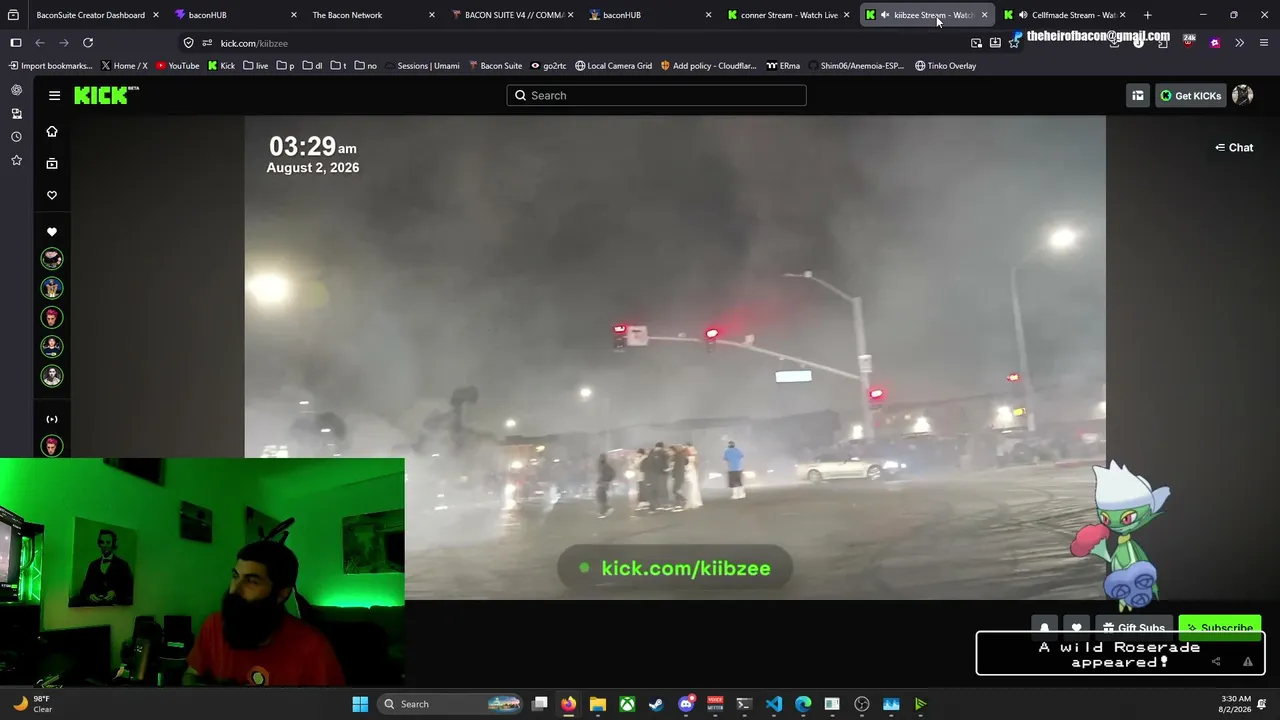Image resolution: width=1280 pixels, height=720 pixels.
Task: Open File Explorer from taskbar
Action: coord(597,704)
